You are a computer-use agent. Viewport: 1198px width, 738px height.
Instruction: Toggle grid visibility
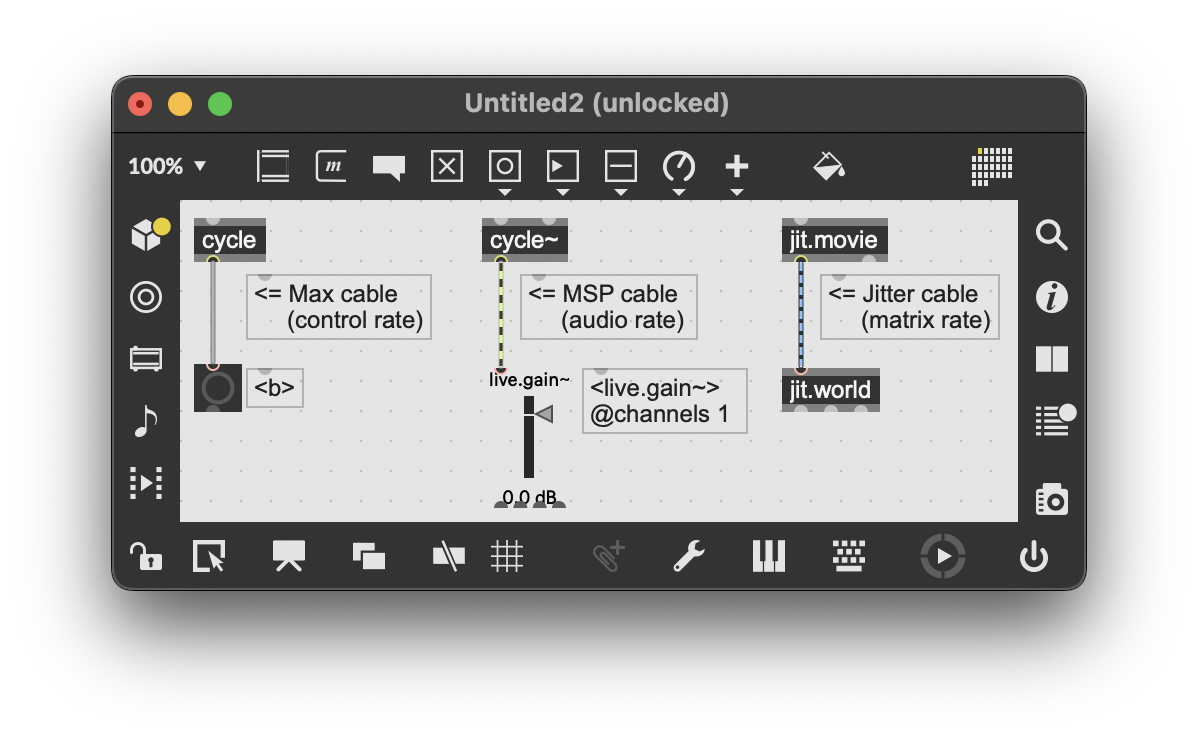(507, 556)
